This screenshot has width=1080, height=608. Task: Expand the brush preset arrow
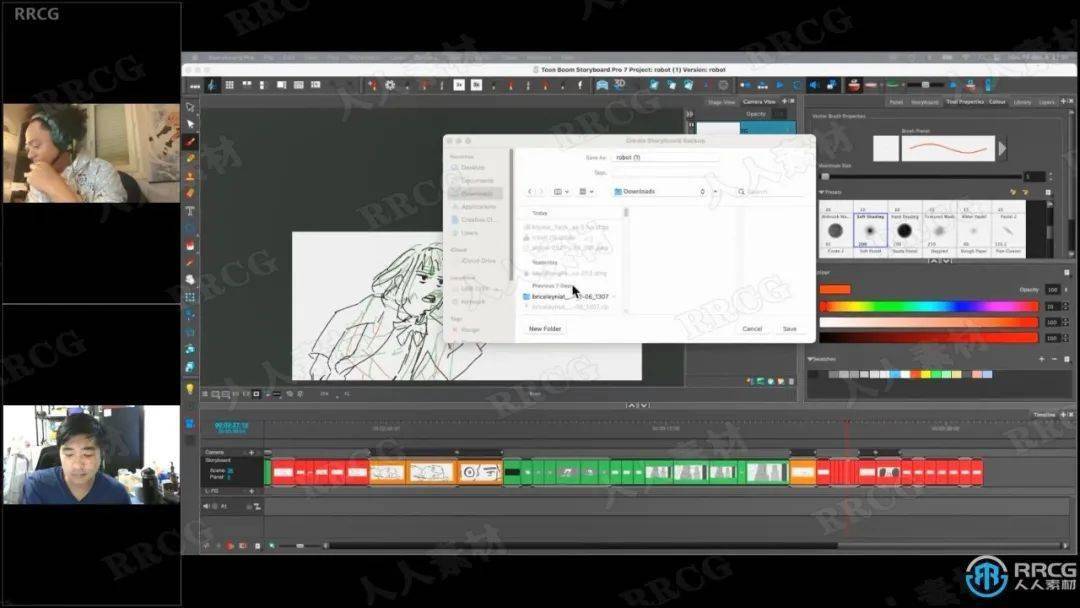click(1002, 148)
